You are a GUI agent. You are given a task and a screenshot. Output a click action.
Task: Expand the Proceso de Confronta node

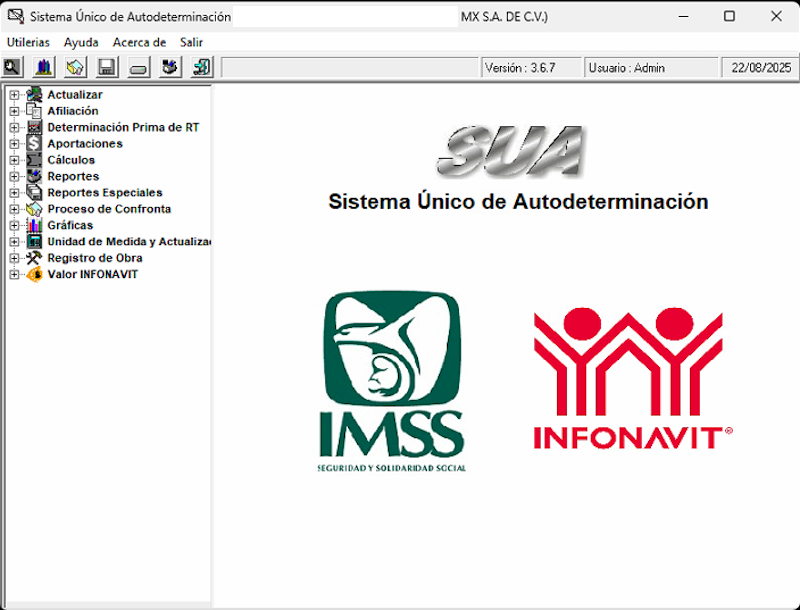tap(14, 209)
